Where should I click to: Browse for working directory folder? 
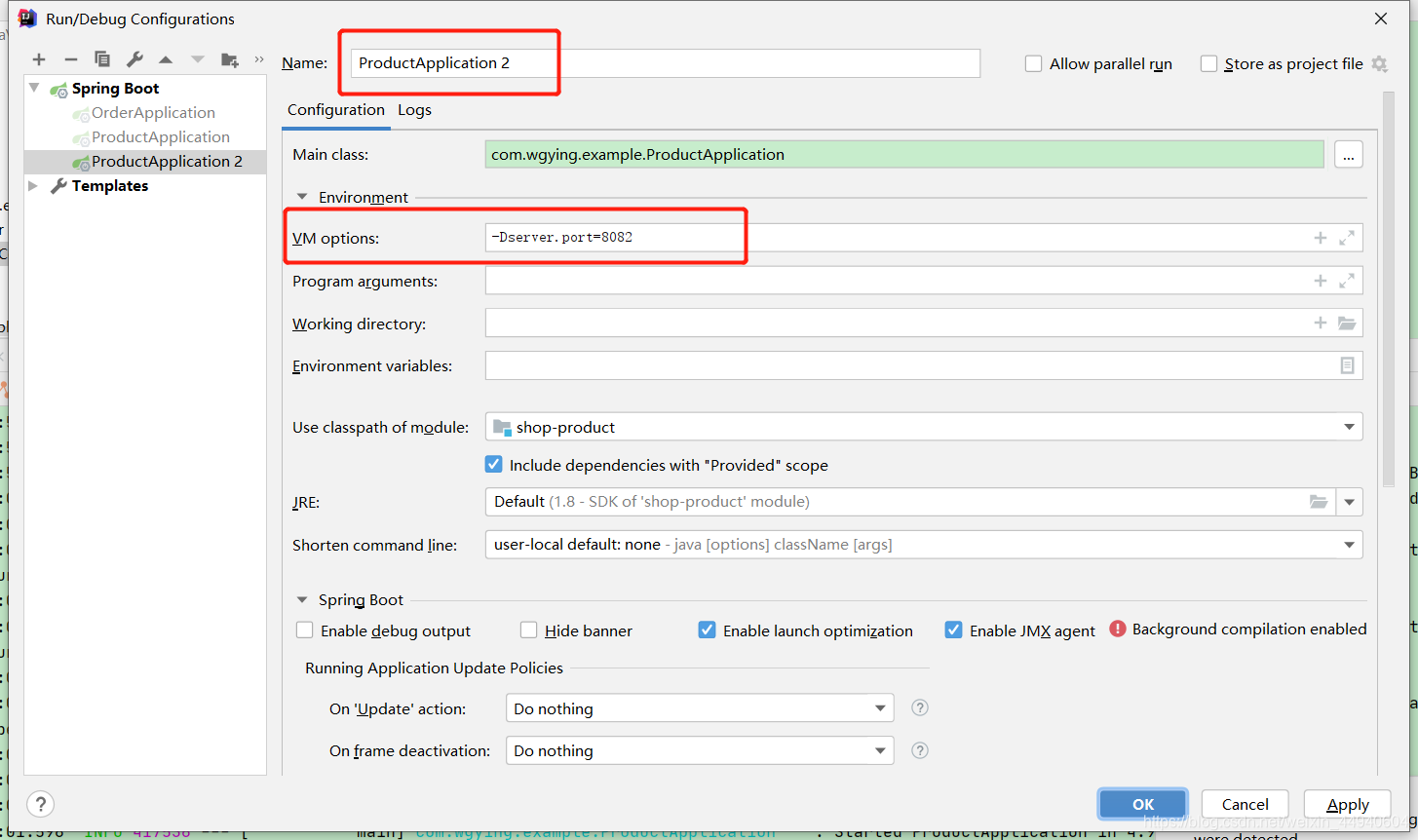pyautogui.click(x=1347, y=323)
